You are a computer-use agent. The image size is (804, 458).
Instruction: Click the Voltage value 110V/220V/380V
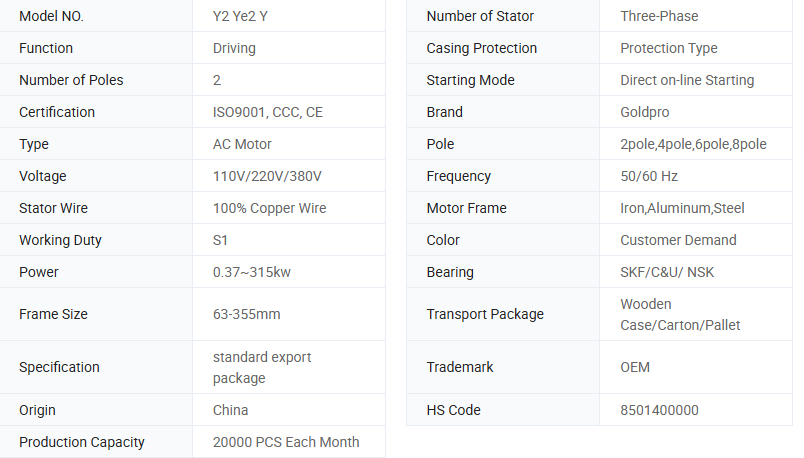click(x=267, y=176)
